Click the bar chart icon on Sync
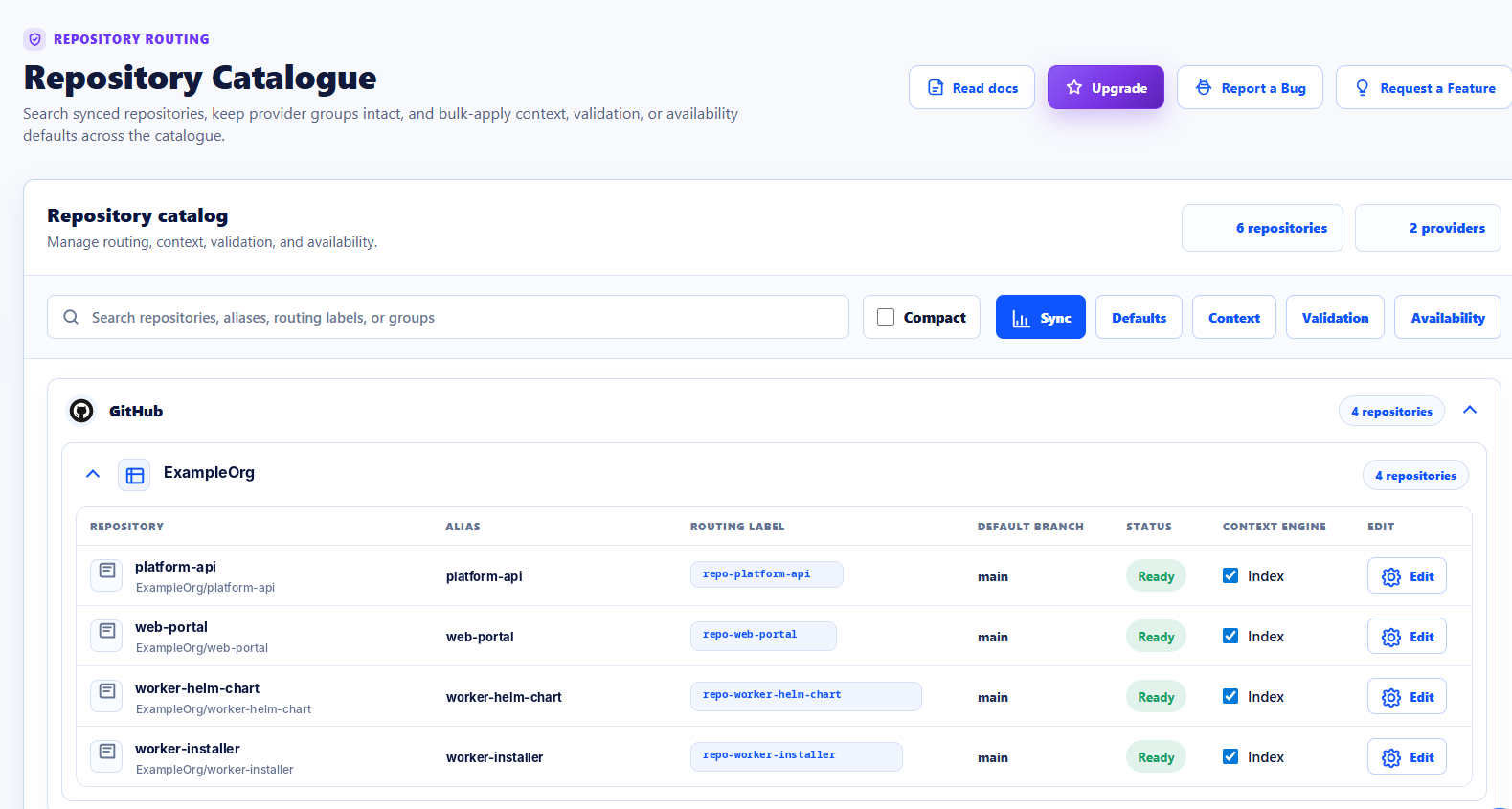 click(x=1022, y=319)
